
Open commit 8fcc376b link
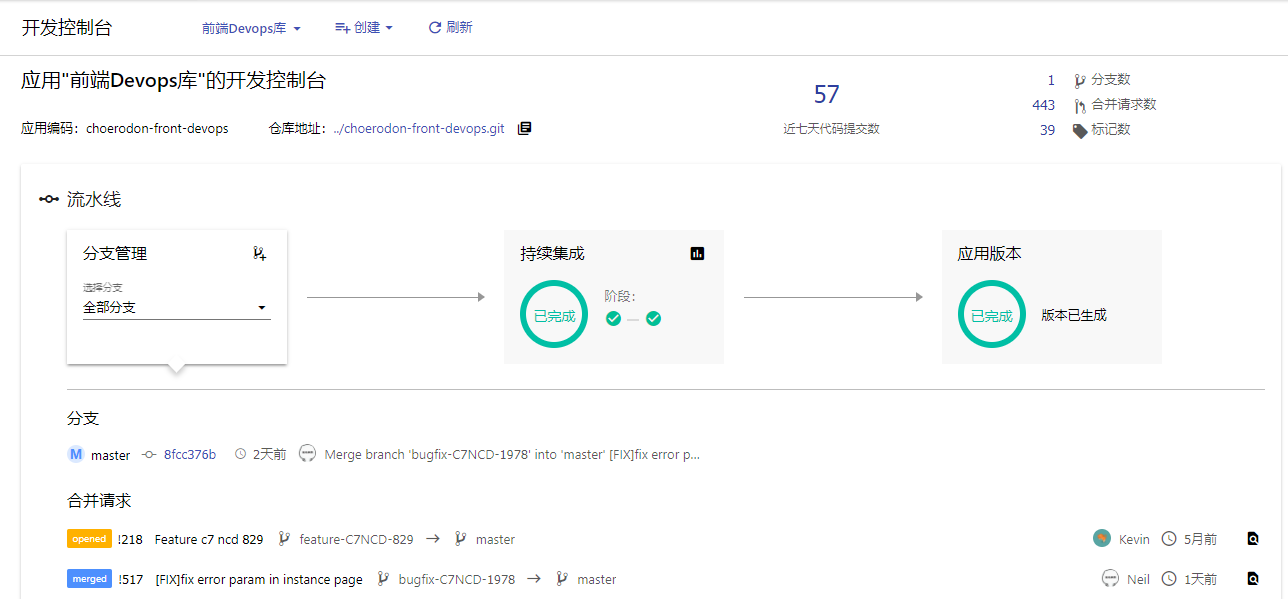click(190, 454)
